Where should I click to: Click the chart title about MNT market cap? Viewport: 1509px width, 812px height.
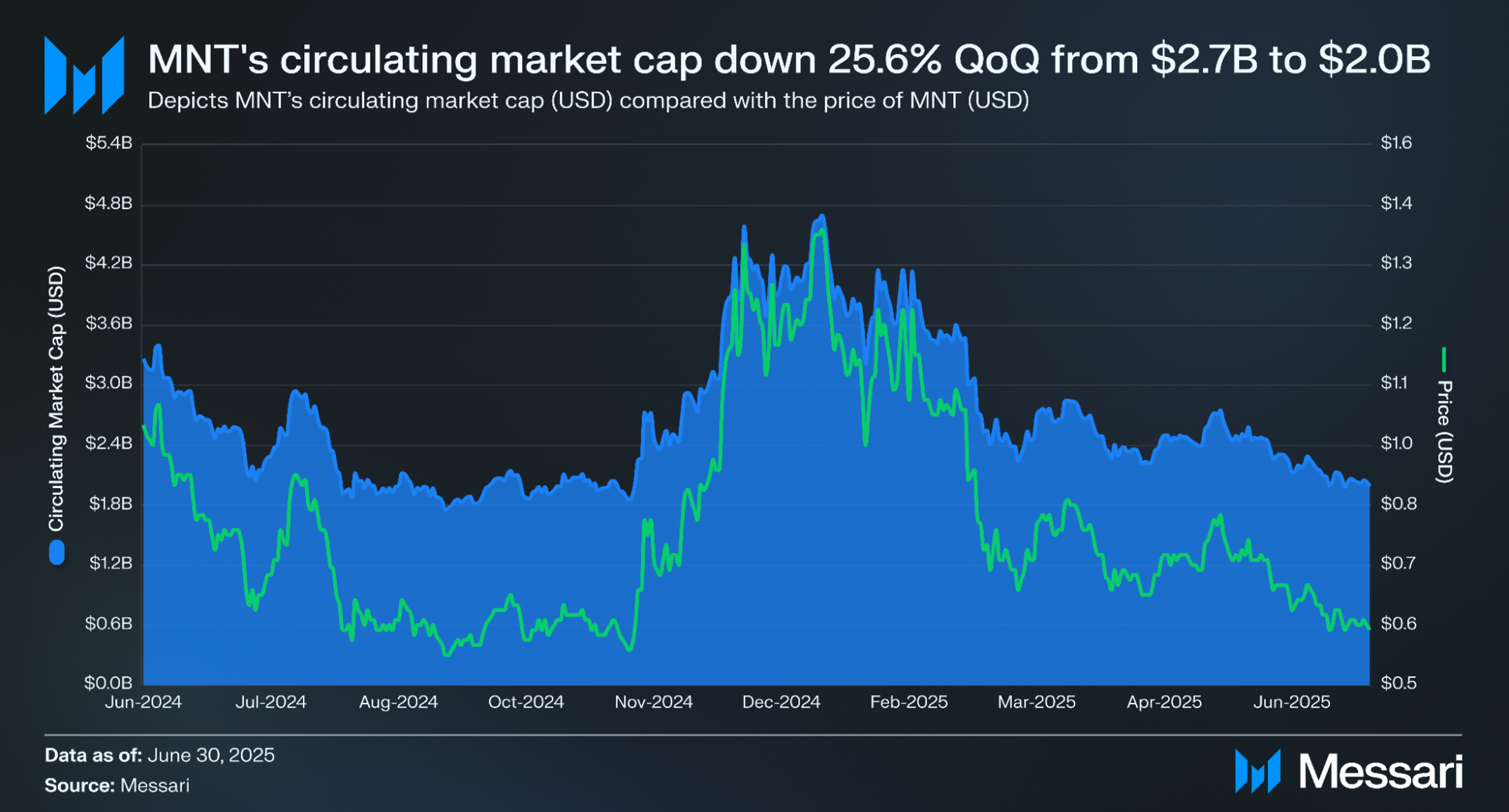(x=789, y=58)
